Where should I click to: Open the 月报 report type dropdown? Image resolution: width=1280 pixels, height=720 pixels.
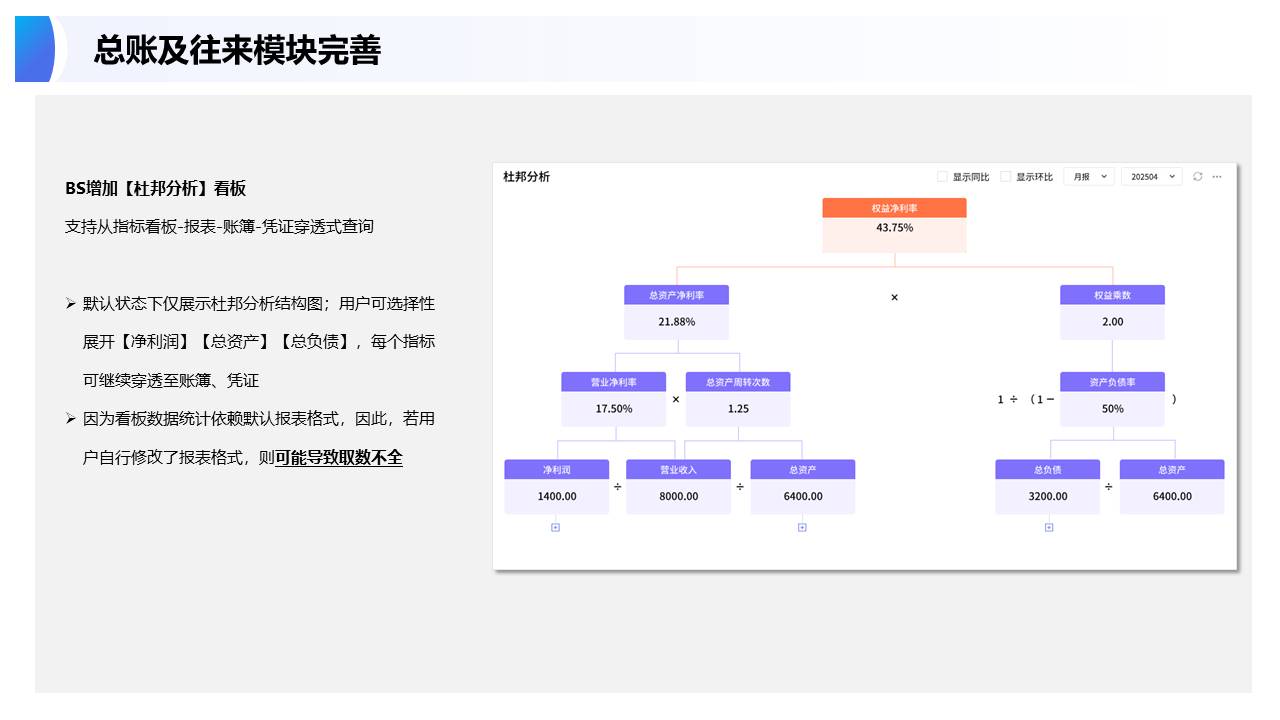[1089, 177]
